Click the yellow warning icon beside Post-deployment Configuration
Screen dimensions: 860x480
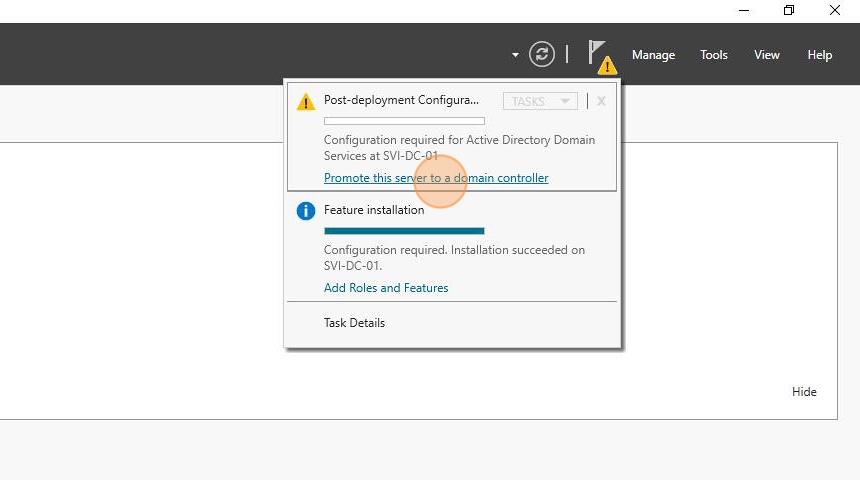point(305,102)
